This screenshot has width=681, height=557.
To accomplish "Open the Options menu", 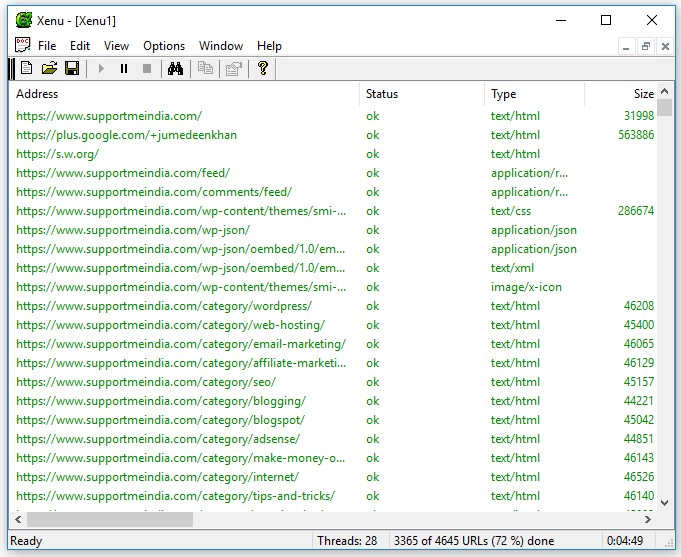I will [164, 46].
